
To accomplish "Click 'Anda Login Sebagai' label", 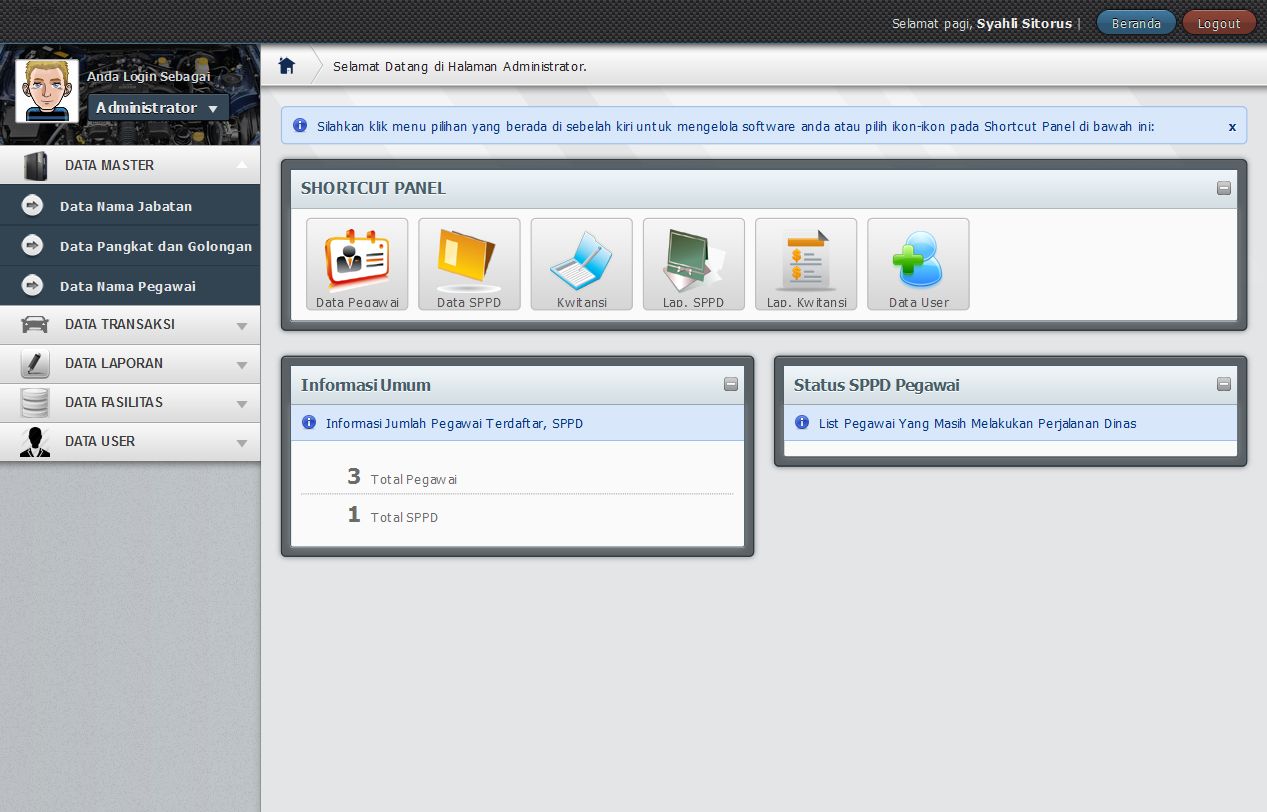I will 149,76.
